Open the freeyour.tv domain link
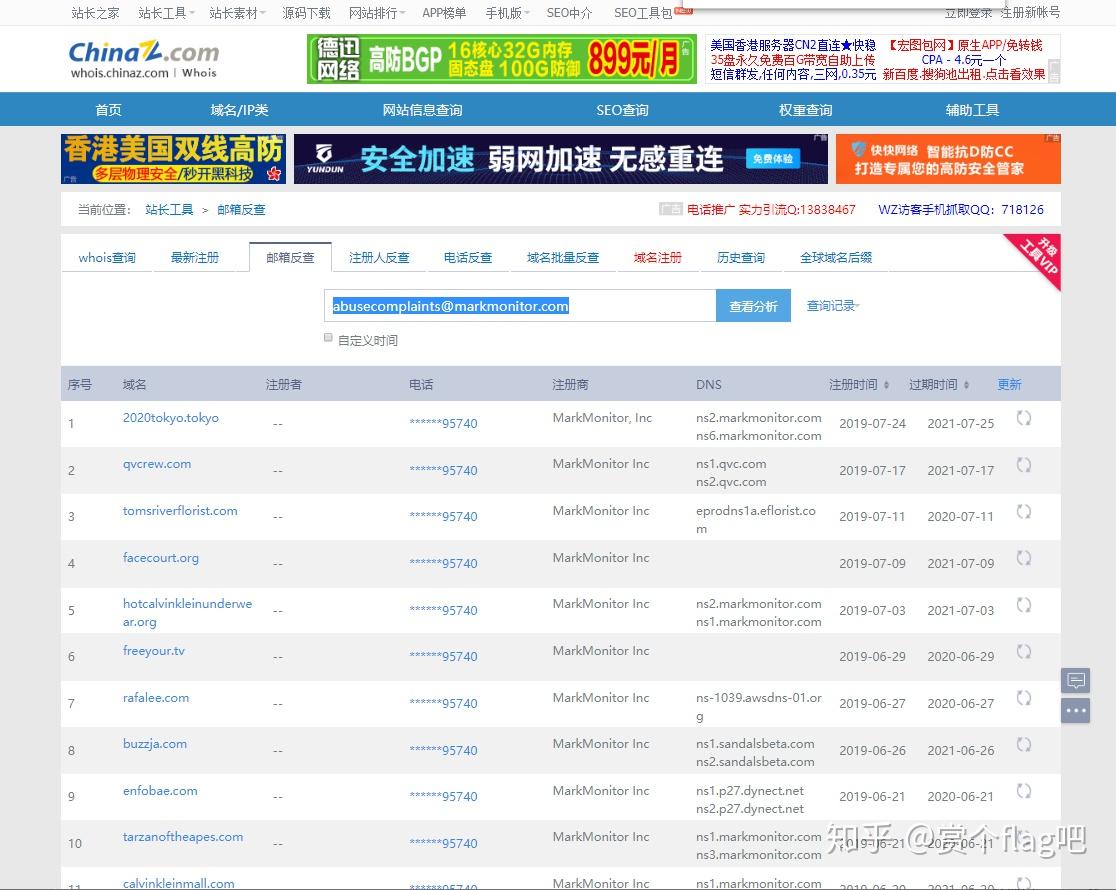The height and width of the screenshot is (890, 1116). pos(154,650)
